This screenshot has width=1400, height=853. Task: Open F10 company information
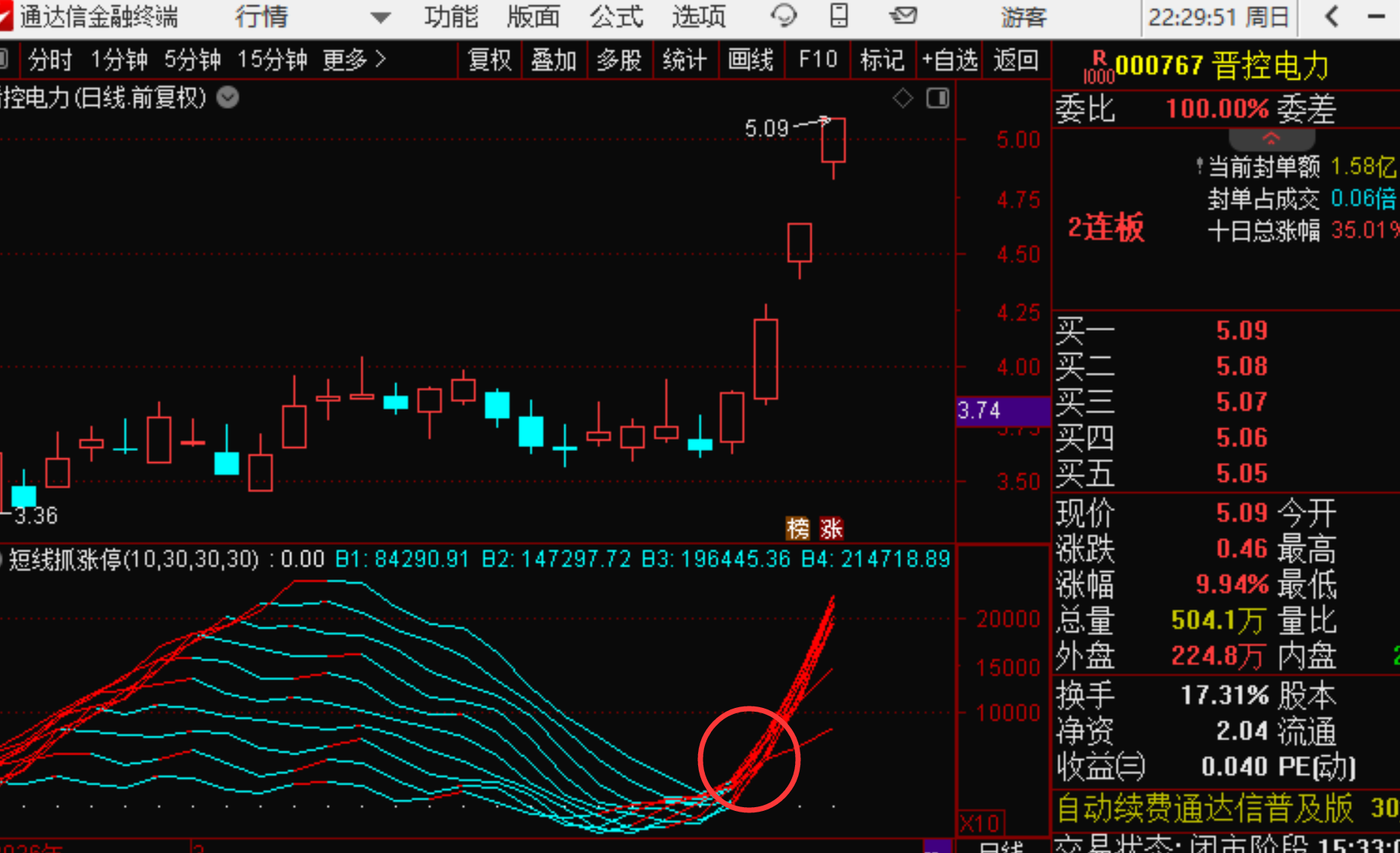(818, 59)
